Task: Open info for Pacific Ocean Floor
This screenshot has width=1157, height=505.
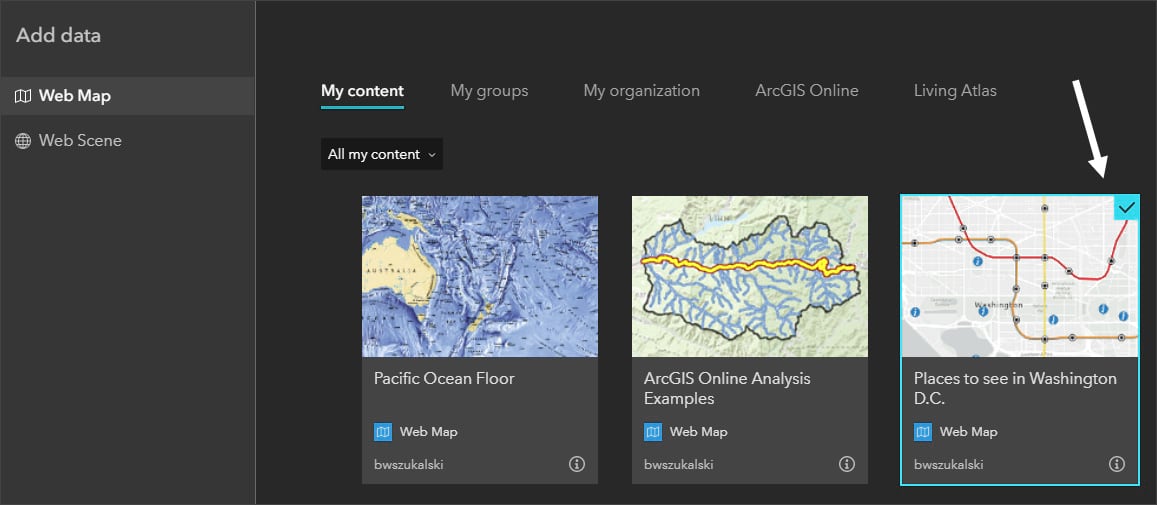Action: (x=577, y=464)
